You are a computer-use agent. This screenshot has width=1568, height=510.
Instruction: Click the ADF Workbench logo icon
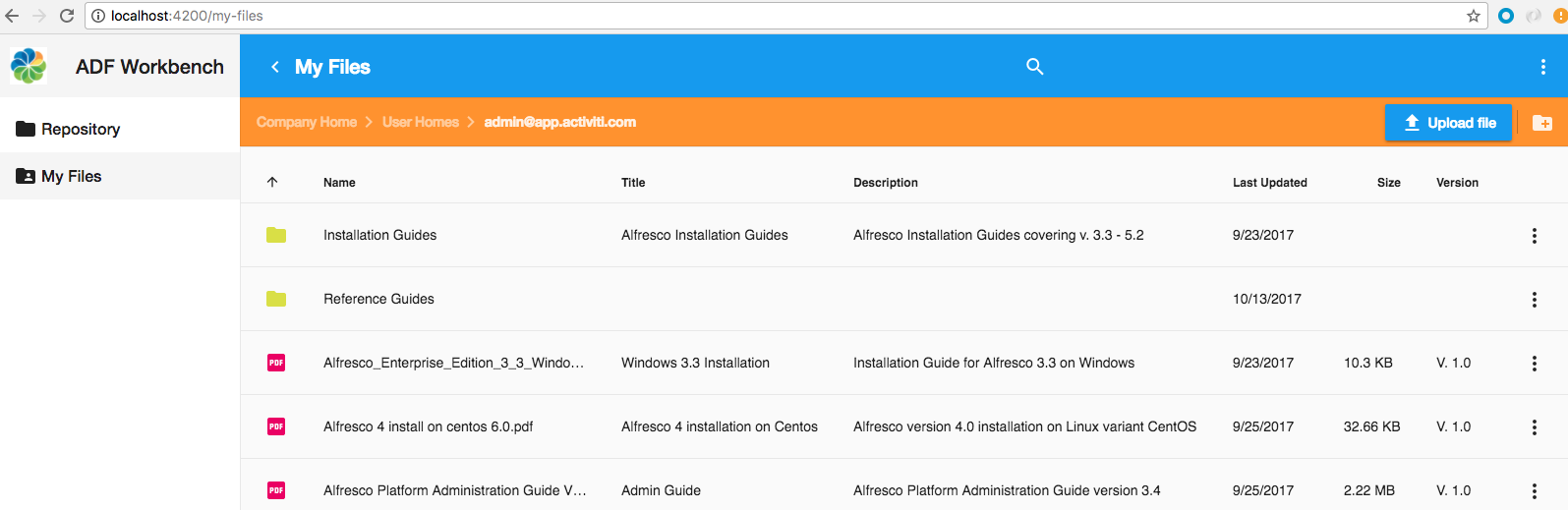tap(29, 66)
